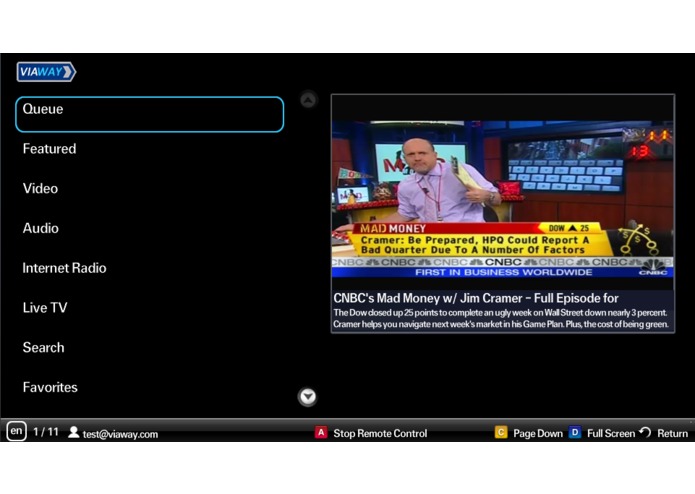The height and width of the screenshot is (494, 695).
Task: Open the Video category
Action: click(40, 189)
